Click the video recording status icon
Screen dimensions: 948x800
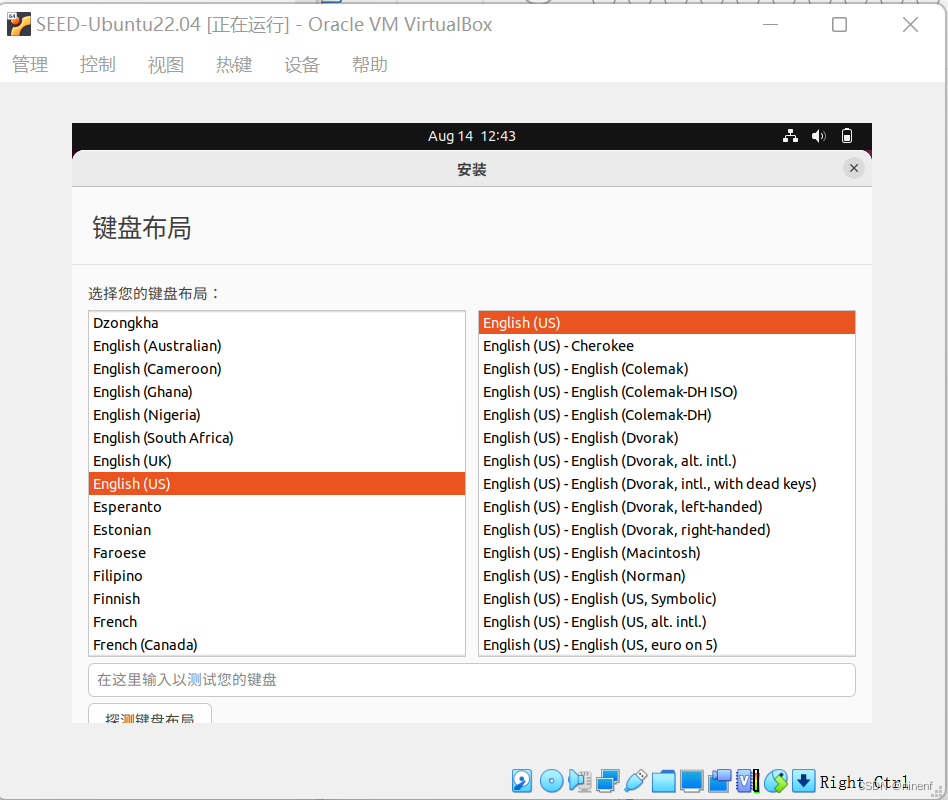point(719,781)
